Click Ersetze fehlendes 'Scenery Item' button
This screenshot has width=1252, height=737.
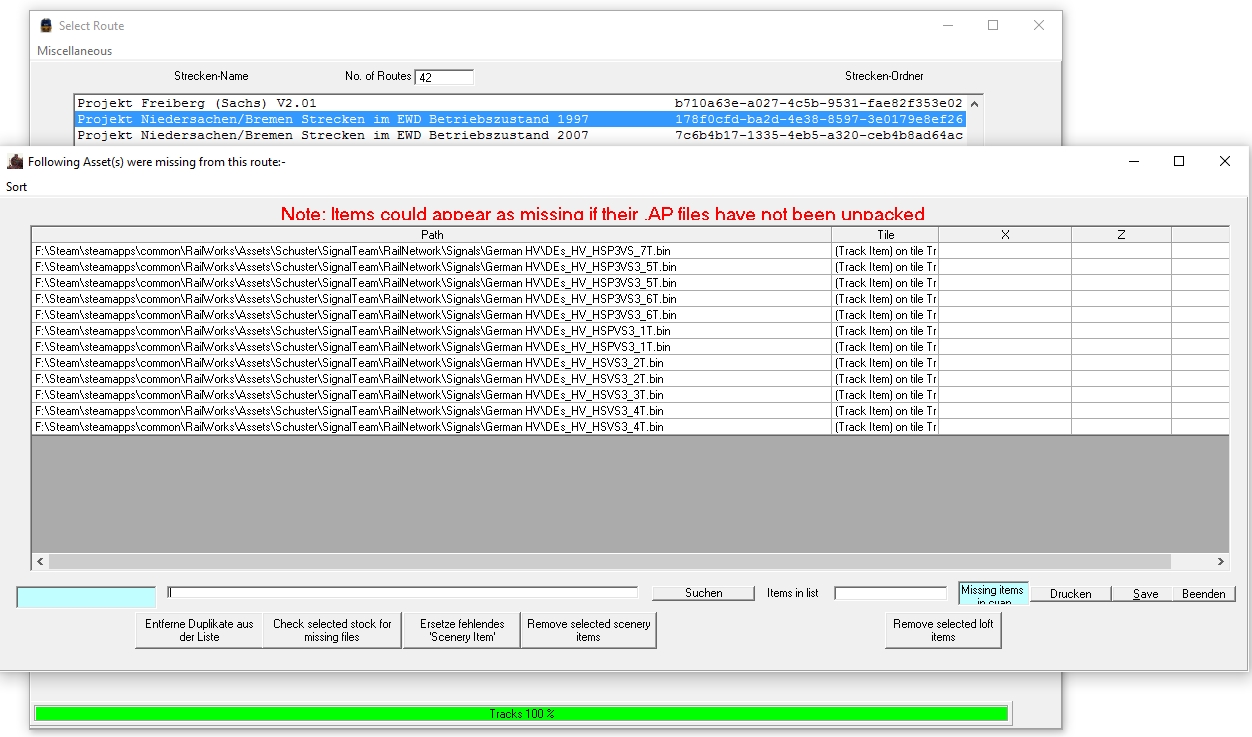[x=461, y=630]
